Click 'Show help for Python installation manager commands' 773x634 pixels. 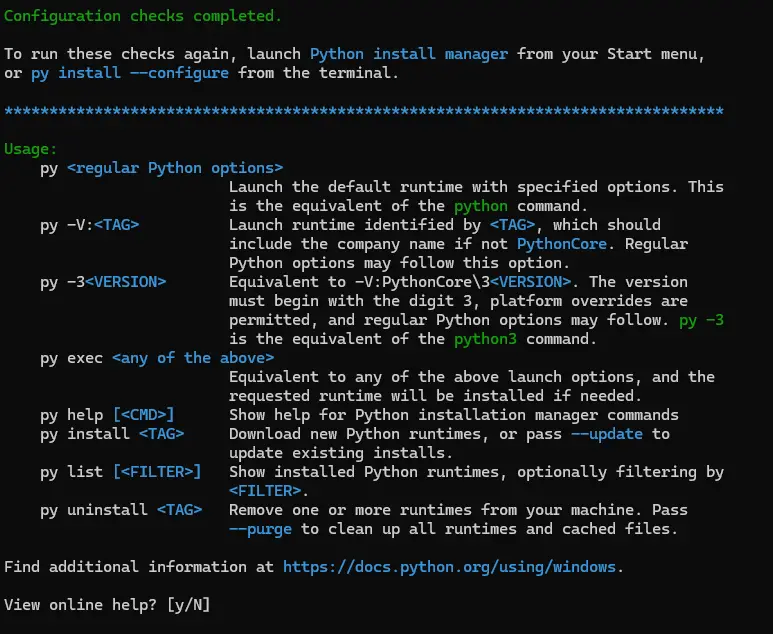[454, 415]
